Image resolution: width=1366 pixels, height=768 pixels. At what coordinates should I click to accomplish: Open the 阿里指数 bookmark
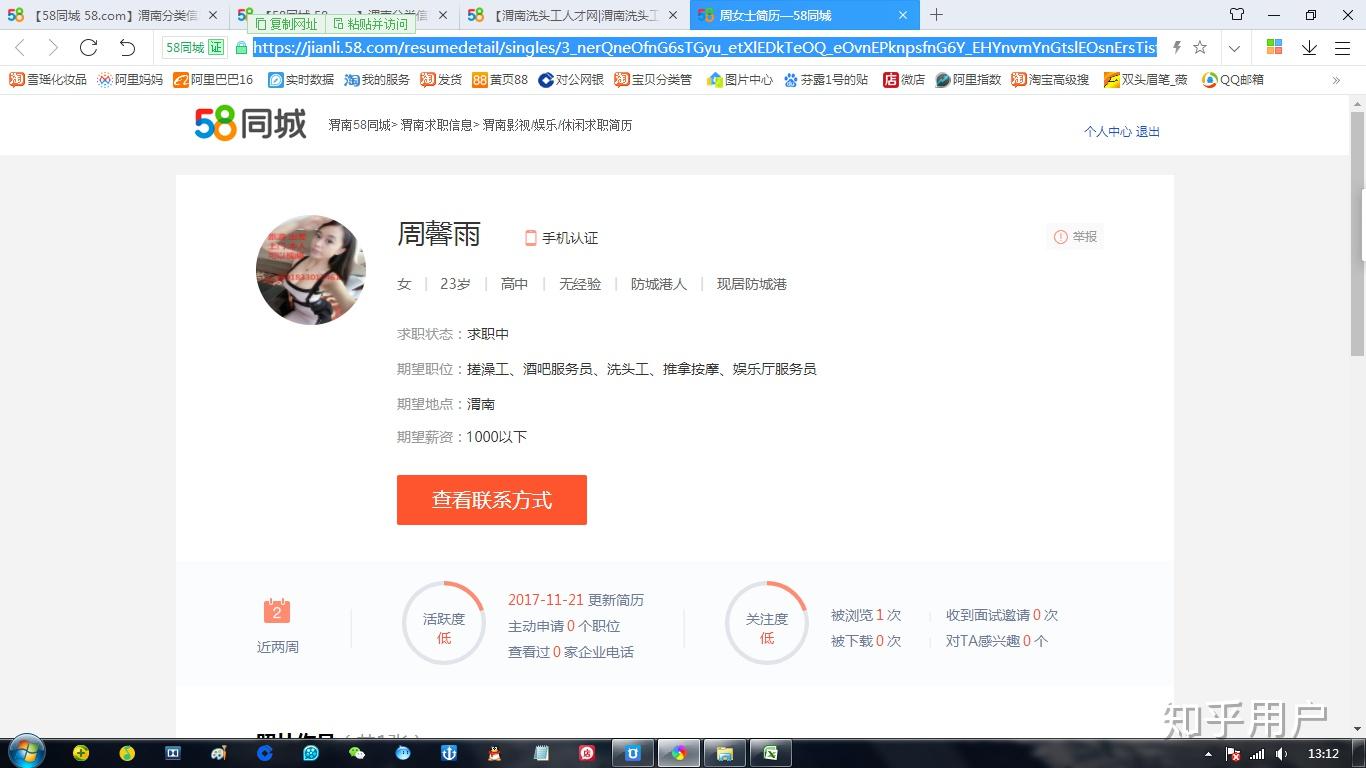[968, 79]
